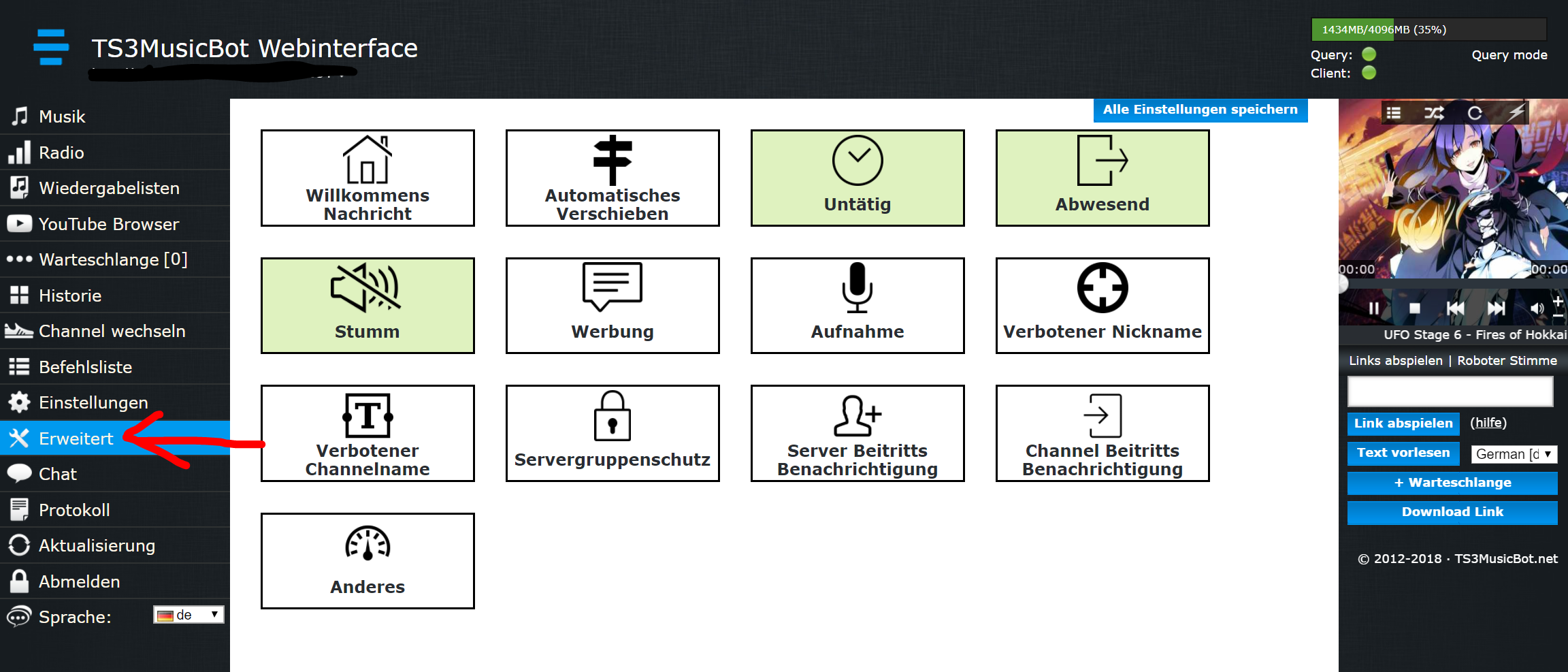Open the Verbotener Channelname tile
The image size is (1568, 672).
point(367,433)
